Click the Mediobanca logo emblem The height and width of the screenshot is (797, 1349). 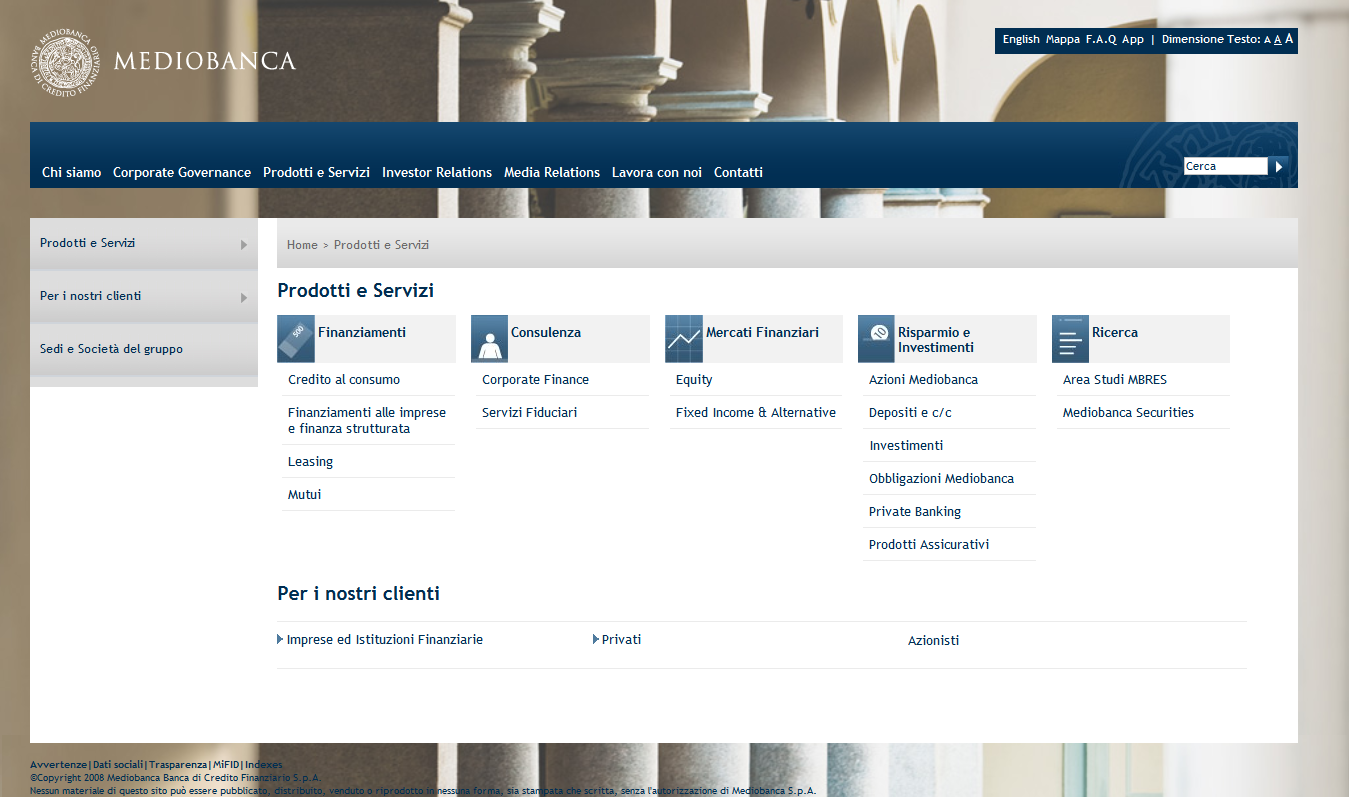click(x=65, y=62)
